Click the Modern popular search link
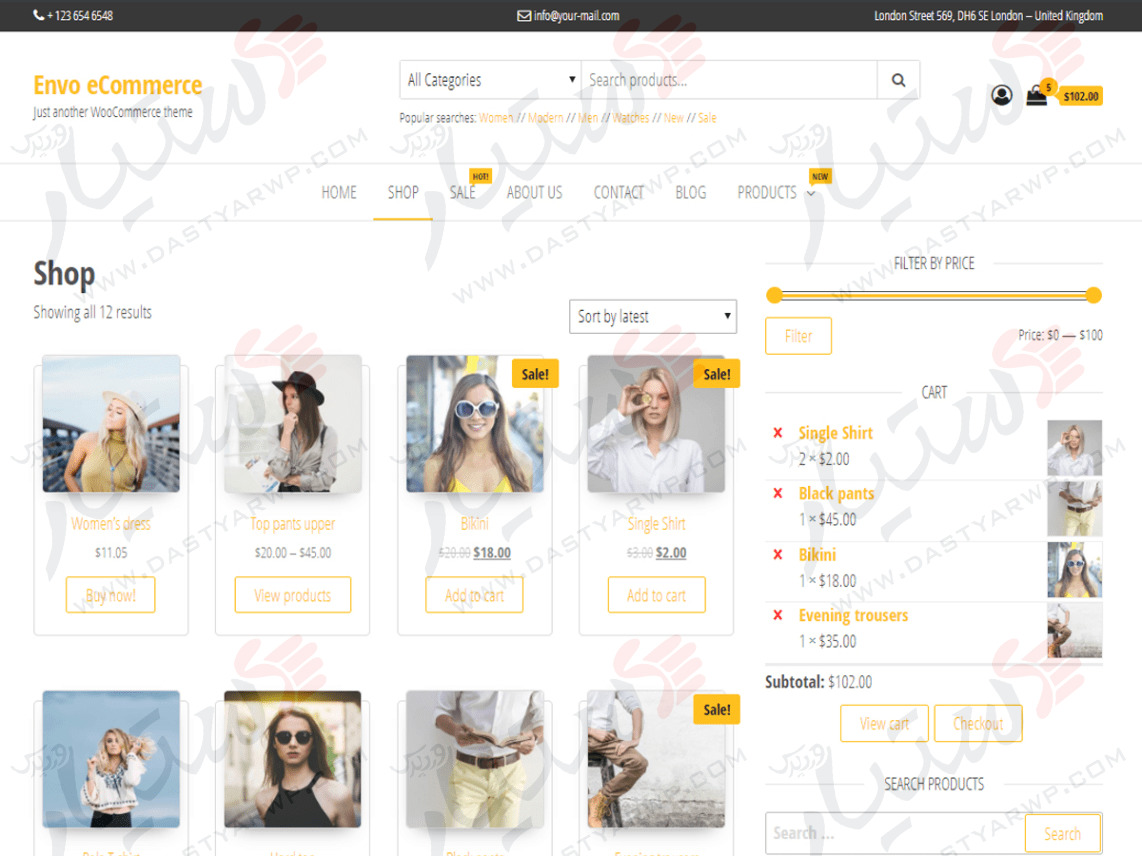This screenshot has height=856, width=1142. coord(546,118)
